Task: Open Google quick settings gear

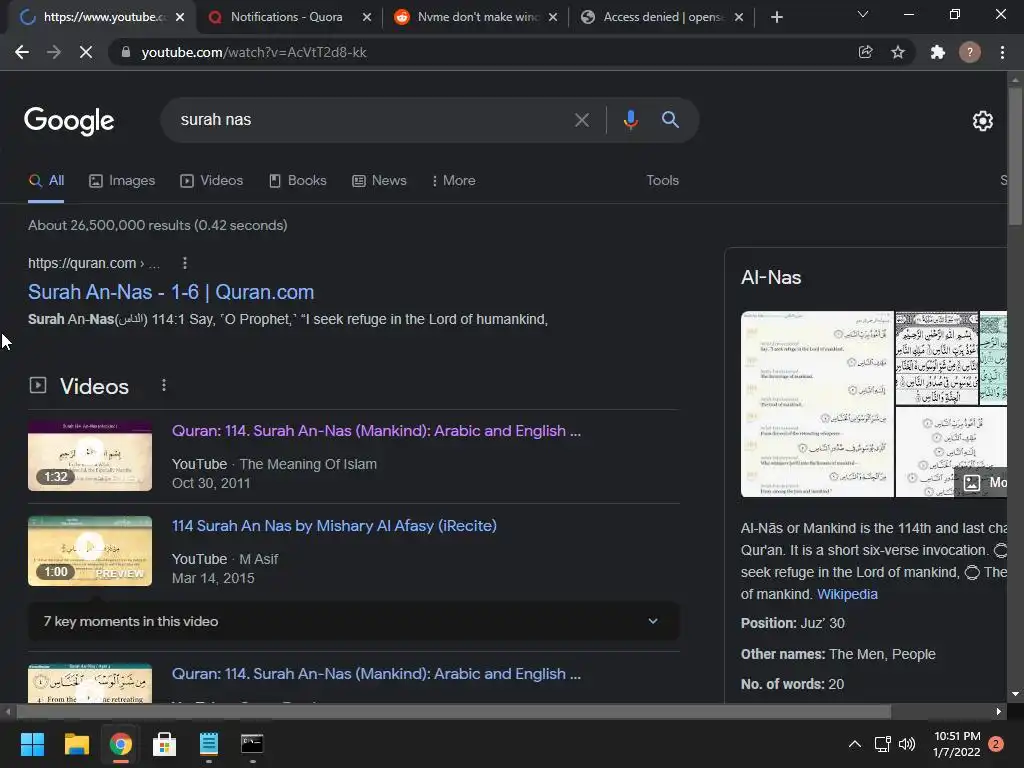Action: pyautogui.click(x=983, y=121)
